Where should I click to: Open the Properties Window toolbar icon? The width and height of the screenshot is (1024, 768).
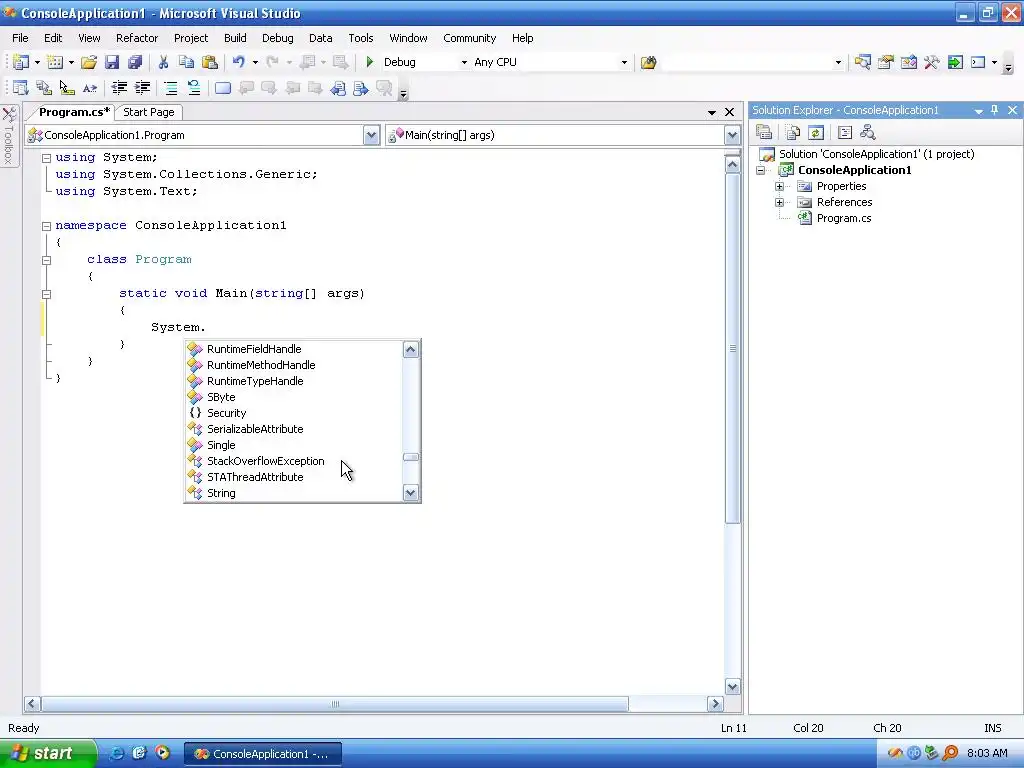click(x=886, y=62)
